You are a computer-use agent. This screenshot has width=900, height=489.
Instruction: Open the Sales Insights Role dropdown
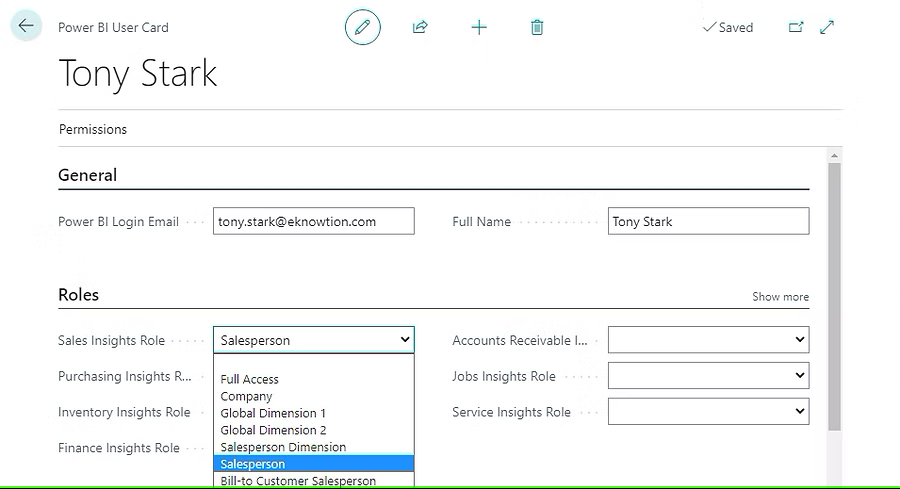click(313, 340)
